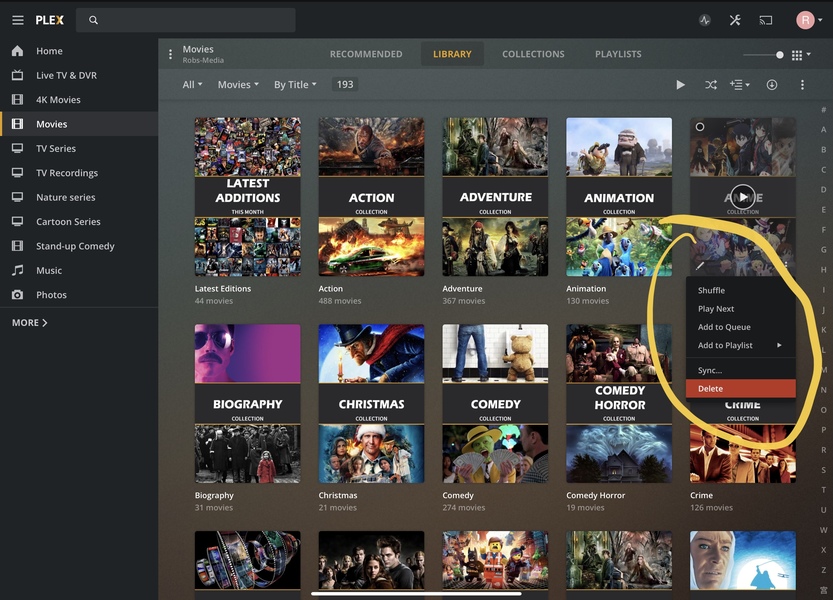Click the Latest Editions title link
This screenshot has height=600, width=833.
(223, 289)
